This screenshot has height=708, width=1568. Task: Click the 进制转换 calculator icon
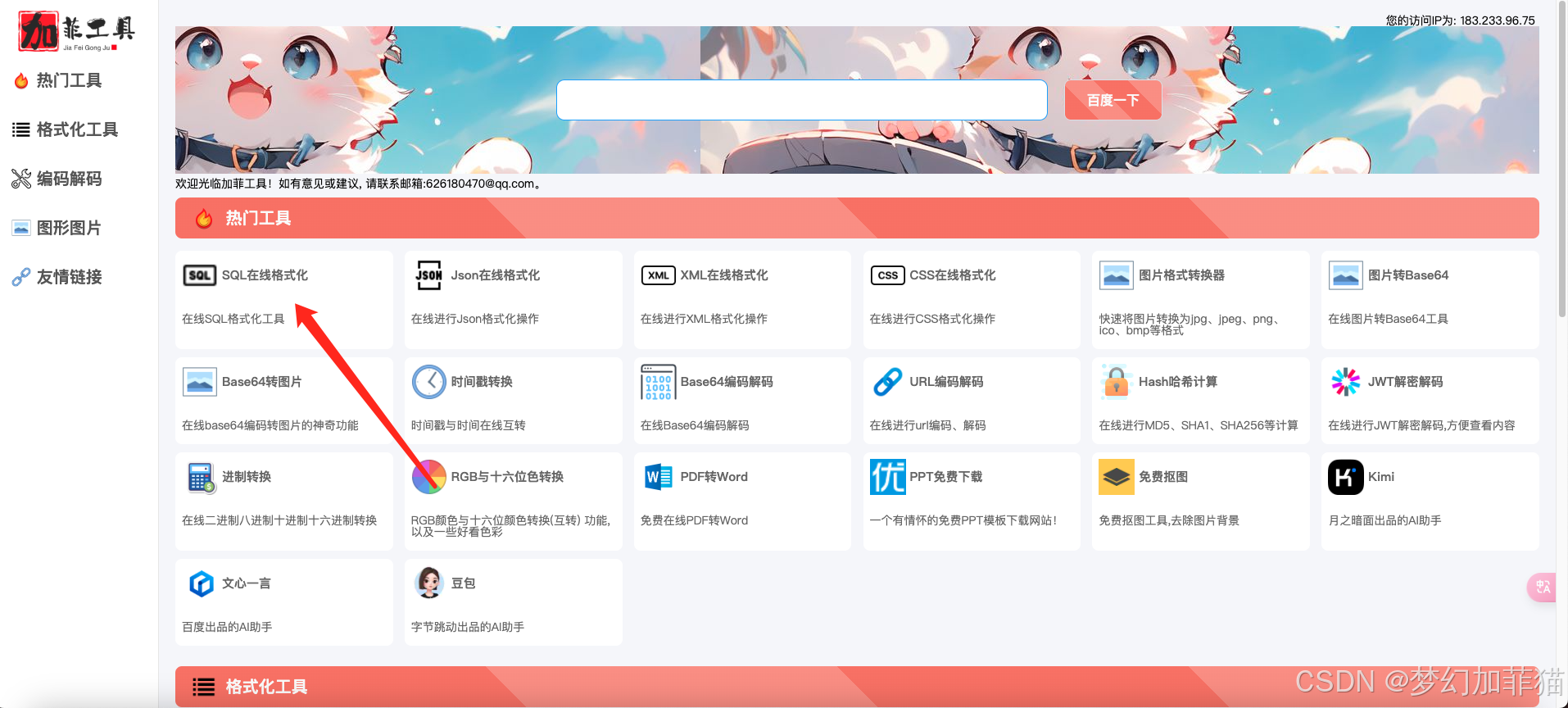201,477
